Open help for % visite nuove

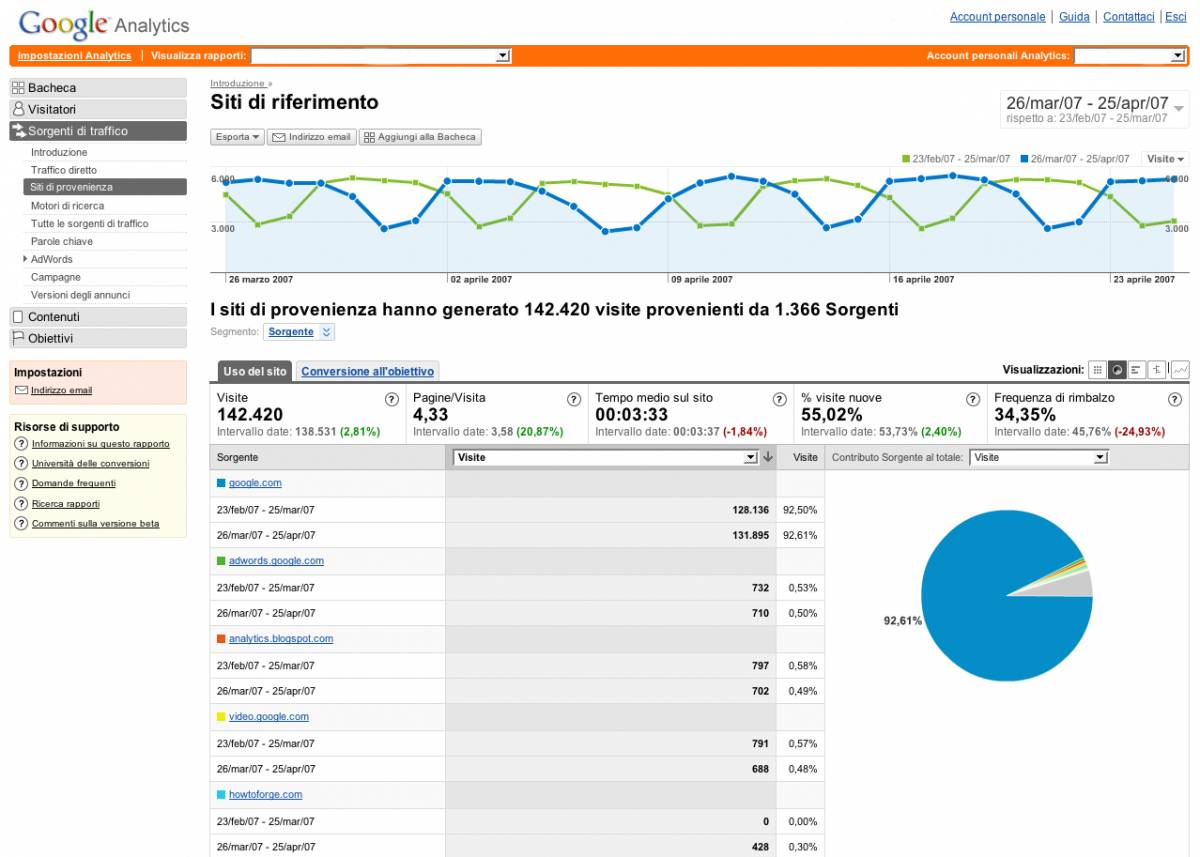pos(973,399)
